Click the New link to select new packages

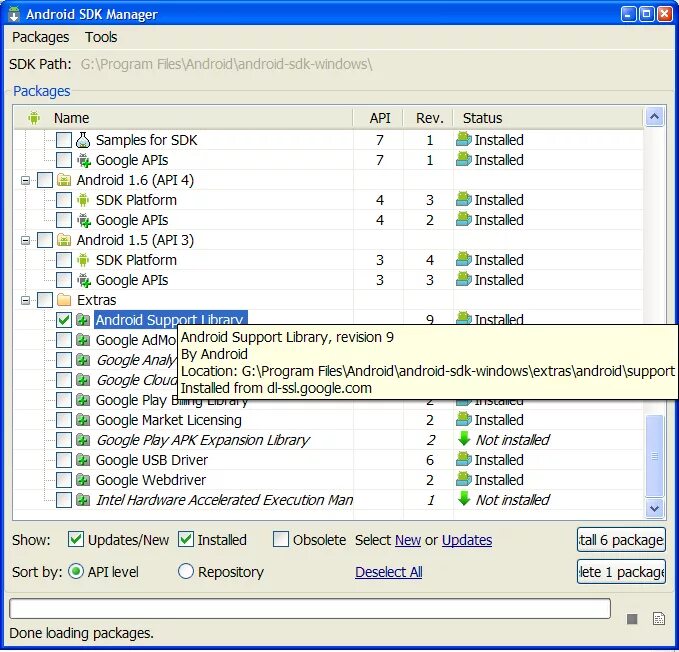coord(408,540)
